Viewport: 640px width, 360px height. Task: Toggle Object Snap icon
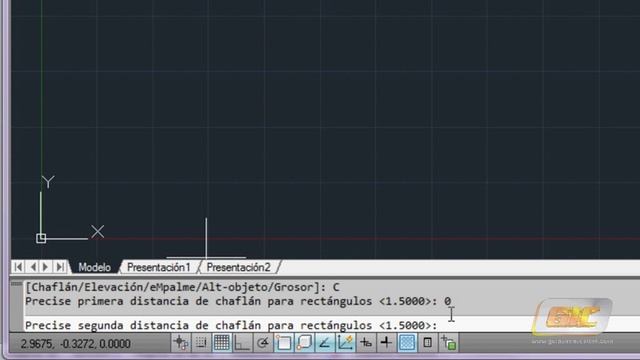[283, 342]
